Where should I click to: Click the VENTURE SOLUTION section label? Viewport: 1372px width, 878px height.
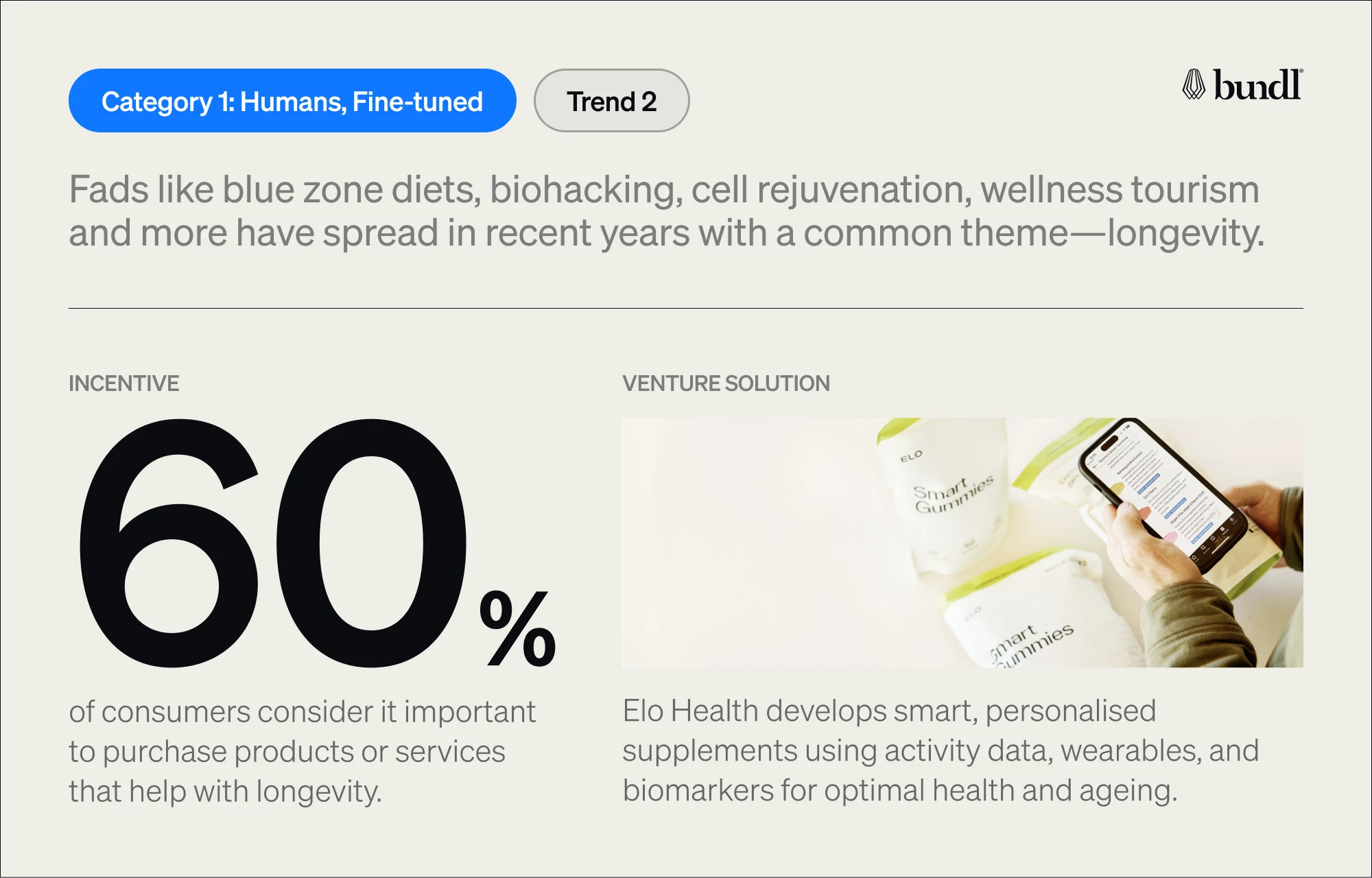click(726, 383)
